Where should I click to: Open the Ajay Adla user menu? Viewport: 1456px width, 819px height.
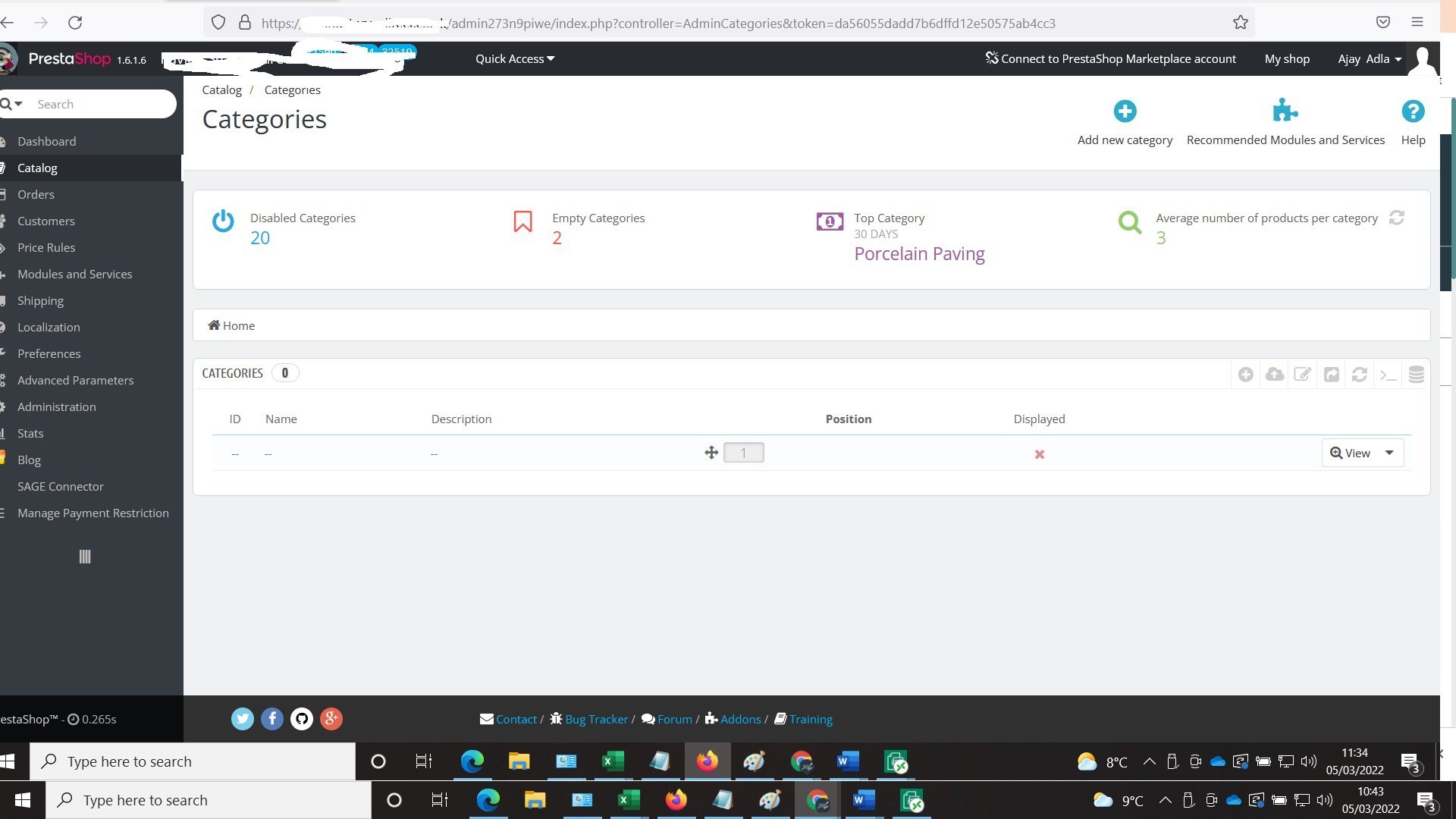(1369, 59)
